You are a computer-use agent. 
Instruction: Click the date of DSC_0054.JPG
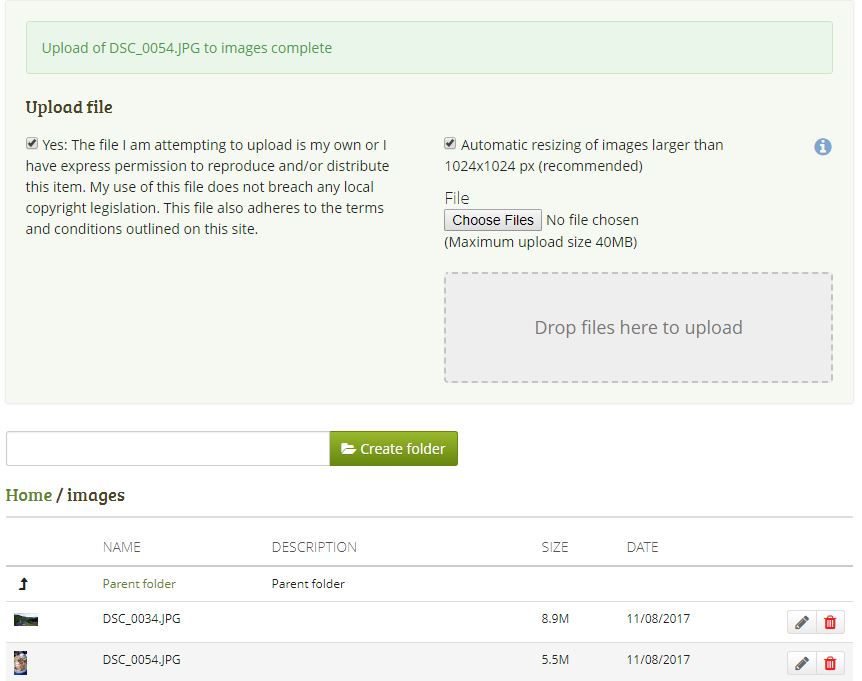[658, 660]
